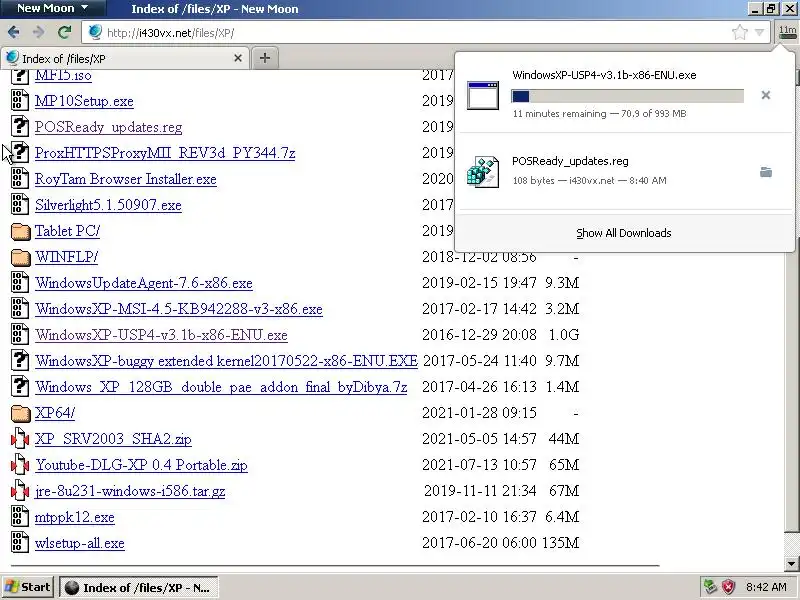
Task: Click the green safely-remove-hardware tray icon
Action: [x=710, y=587]
